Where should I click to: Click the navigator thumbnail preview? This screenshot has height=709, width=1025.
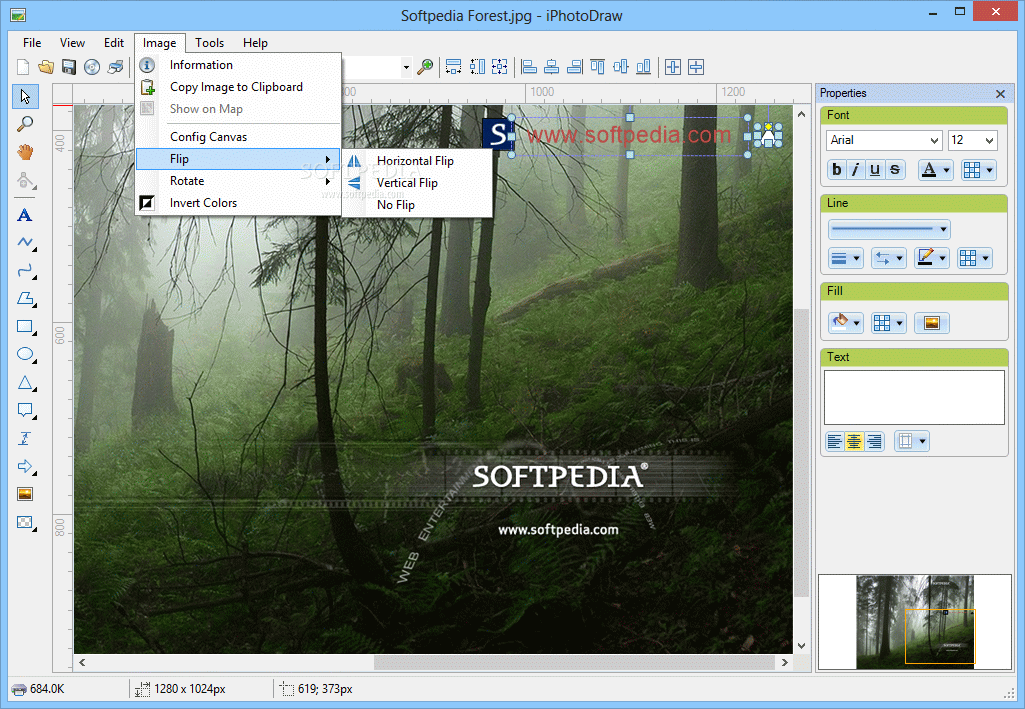915,622
